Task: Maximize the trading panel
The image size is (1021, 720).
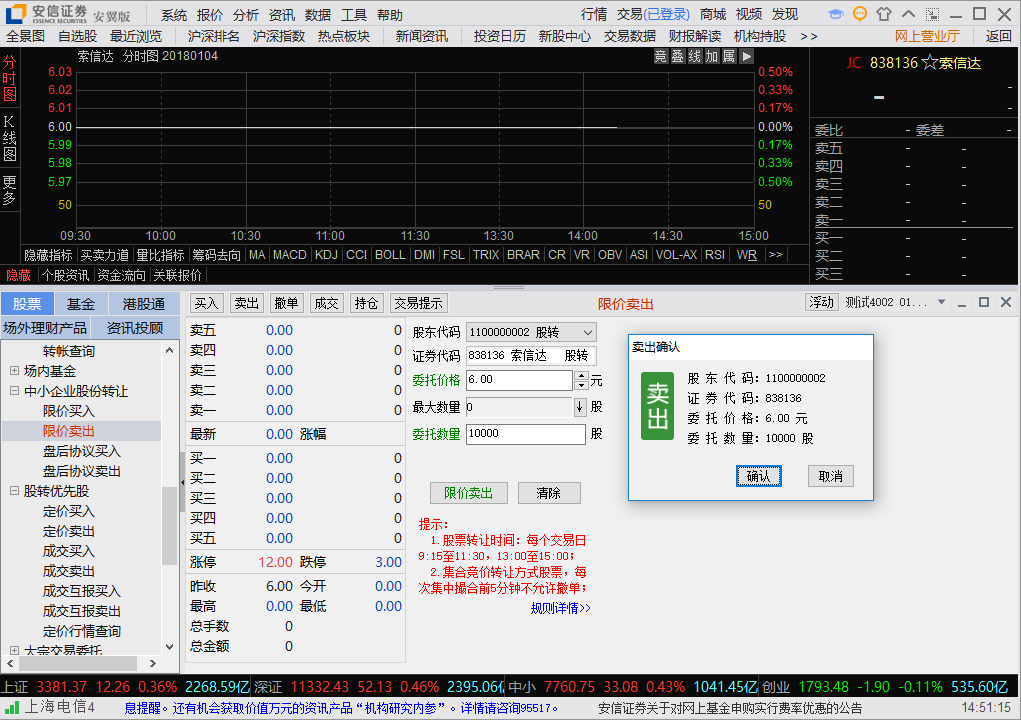Action: (x=984, y=302)
